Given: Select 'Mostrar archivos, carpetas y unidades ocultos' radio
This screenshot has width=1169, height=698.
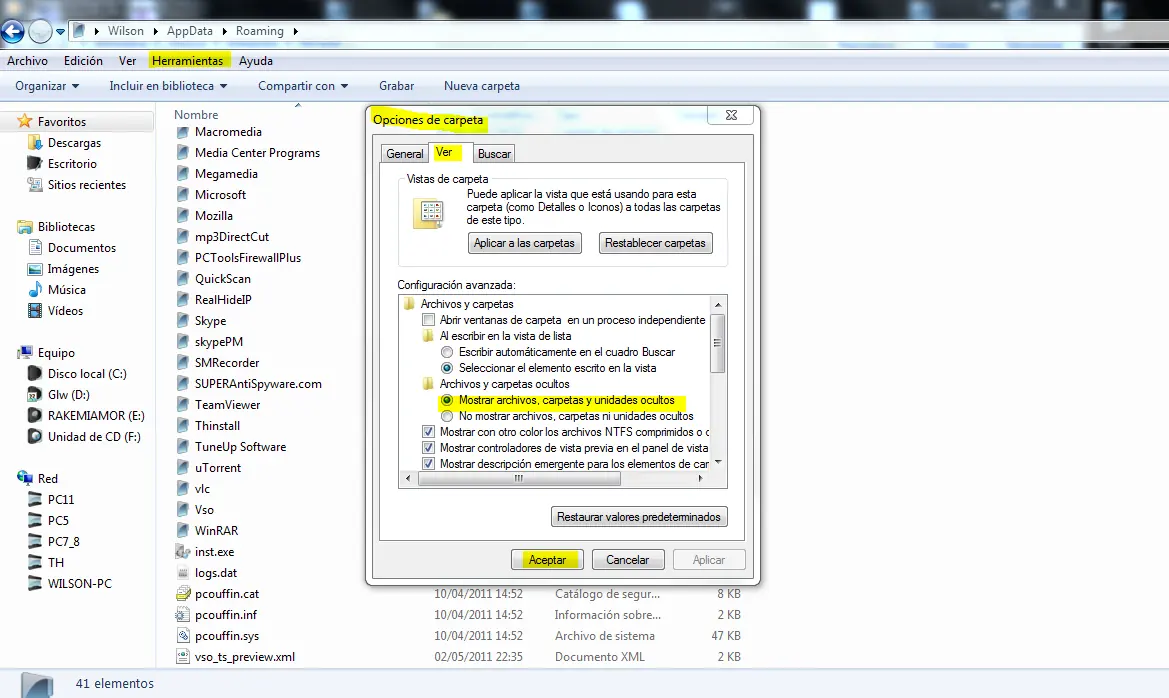Looking at the screenshot, I should point(447,400).
